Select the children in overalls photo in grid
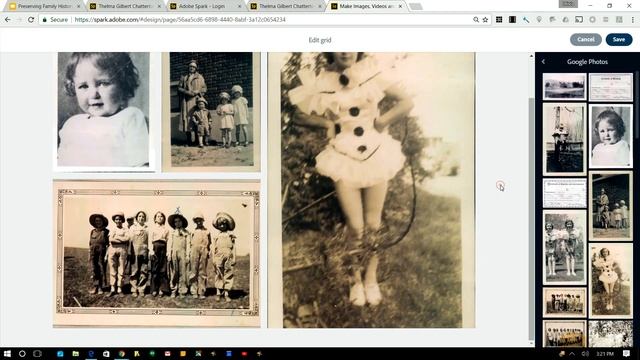640x360 pixels. pos(157,253)
